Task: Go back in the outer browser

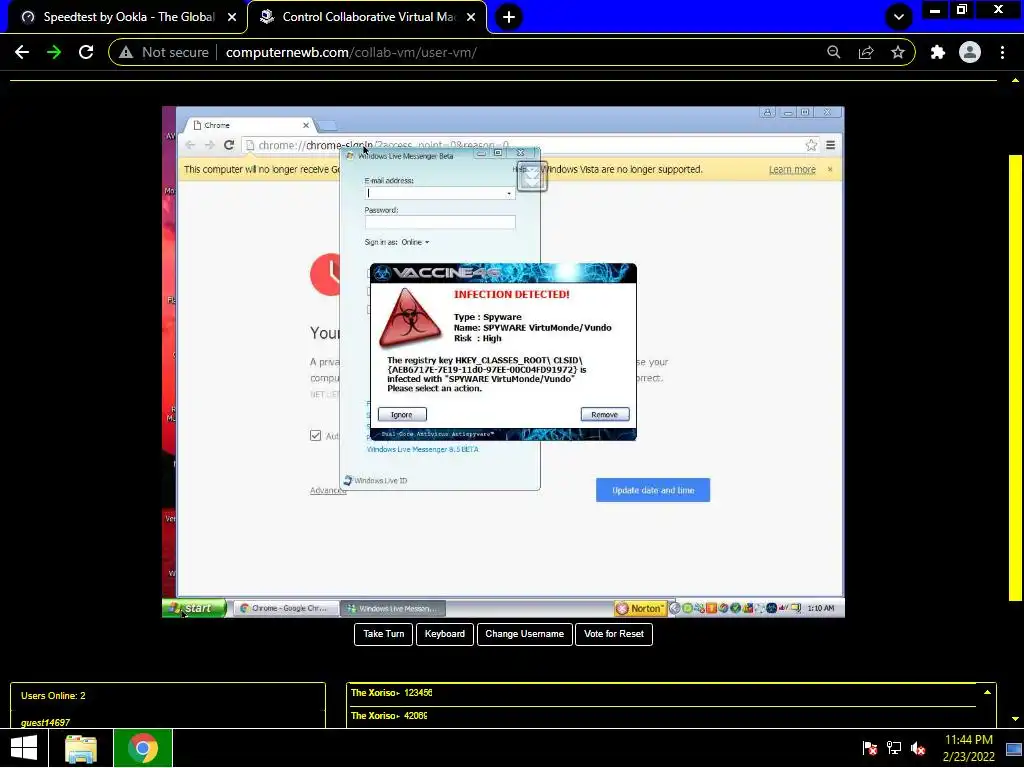Action: point(22,52)
